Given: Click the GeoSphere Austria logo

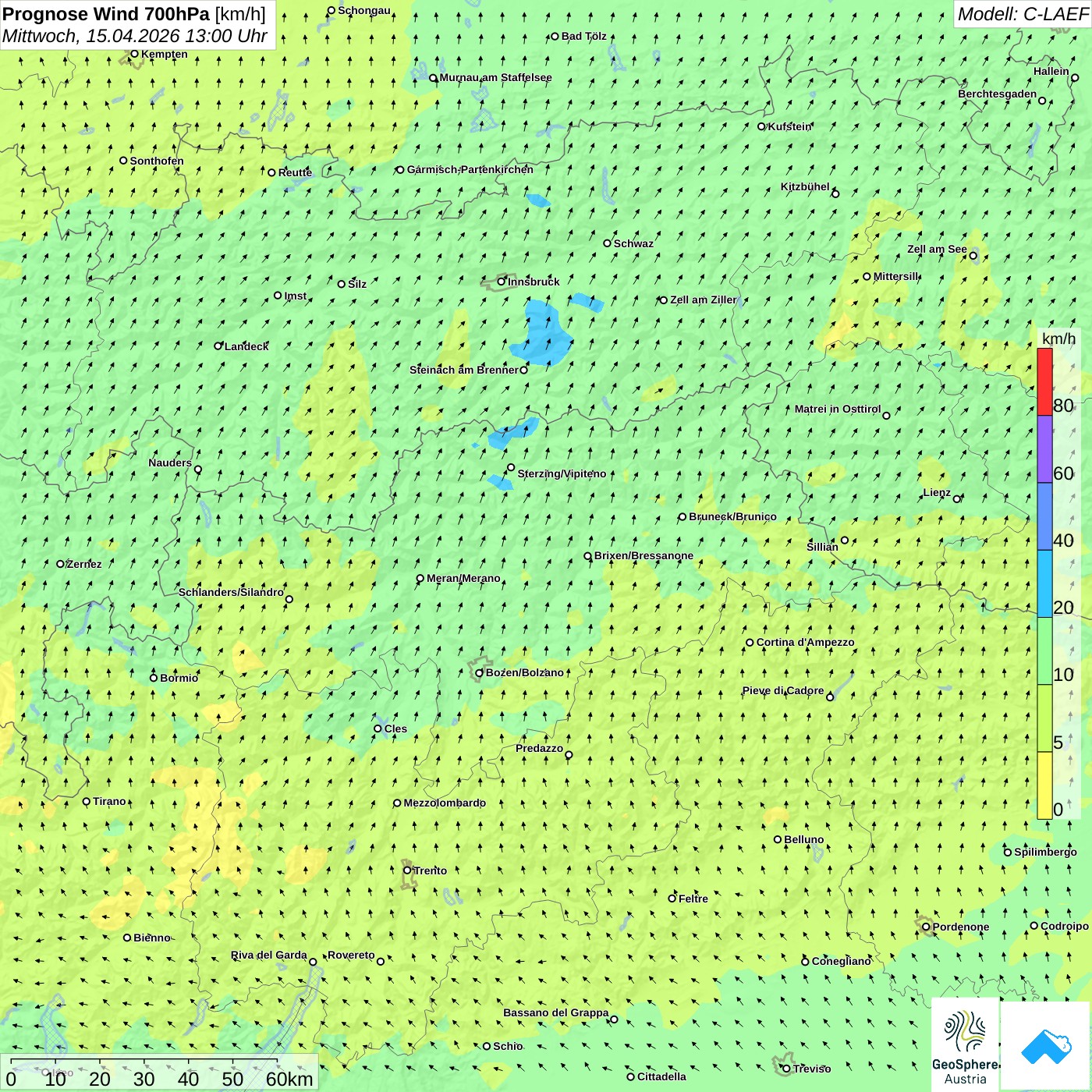Looking at the screenshot, I should coord(965,1044).
